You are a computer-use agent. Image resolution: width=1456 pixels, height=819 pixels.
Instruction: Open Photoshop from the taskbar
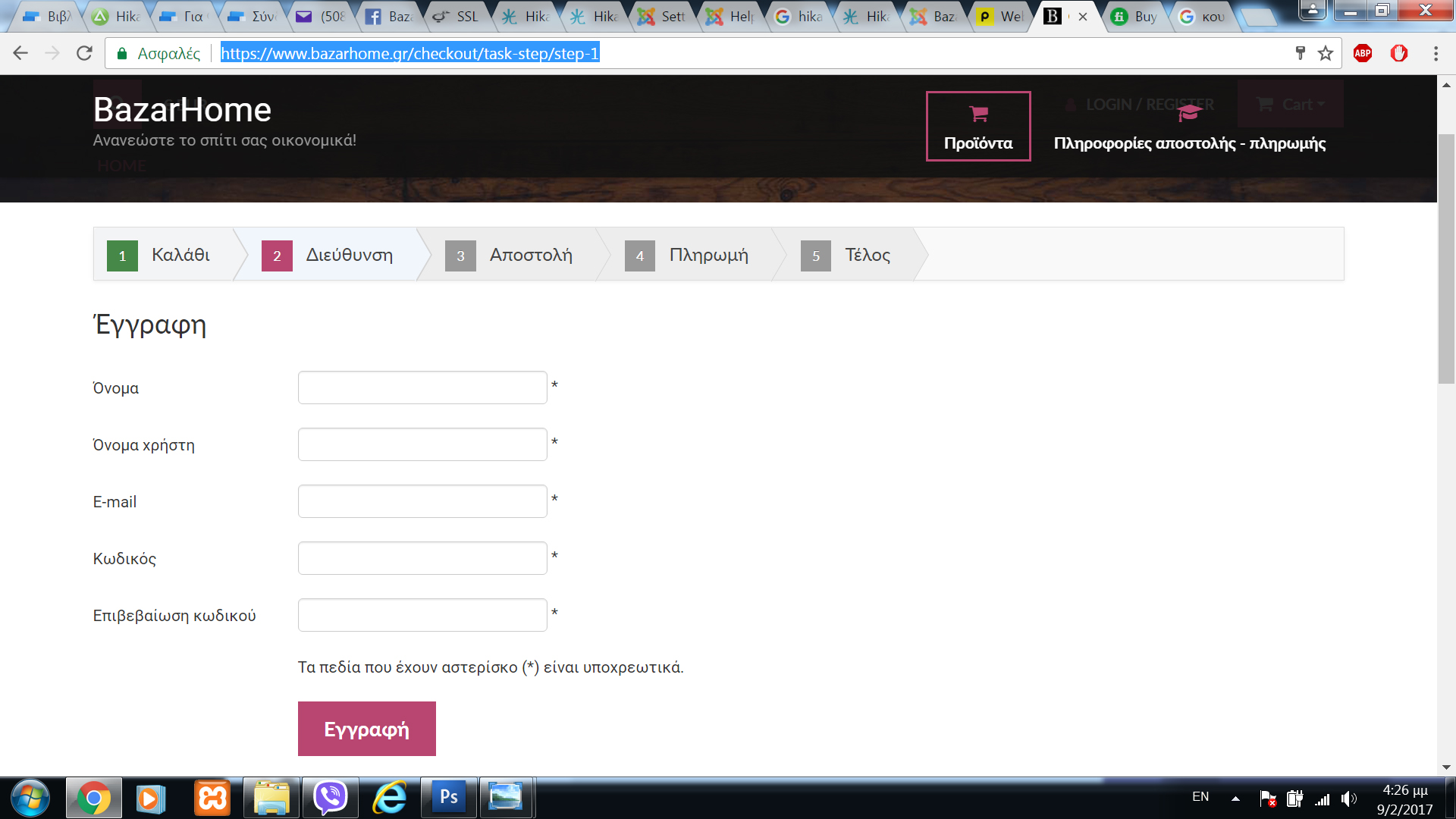(x=448, y=797)
